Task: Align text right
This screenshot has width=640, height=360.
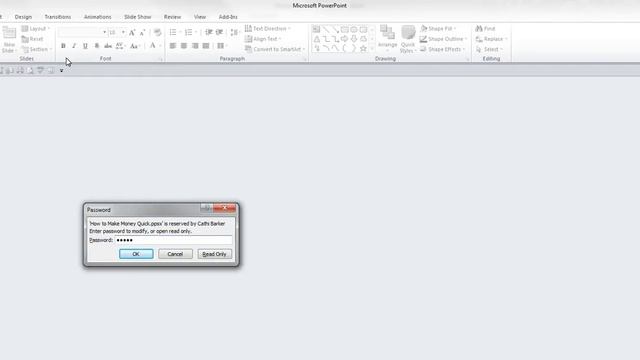Action: point(195,46)
